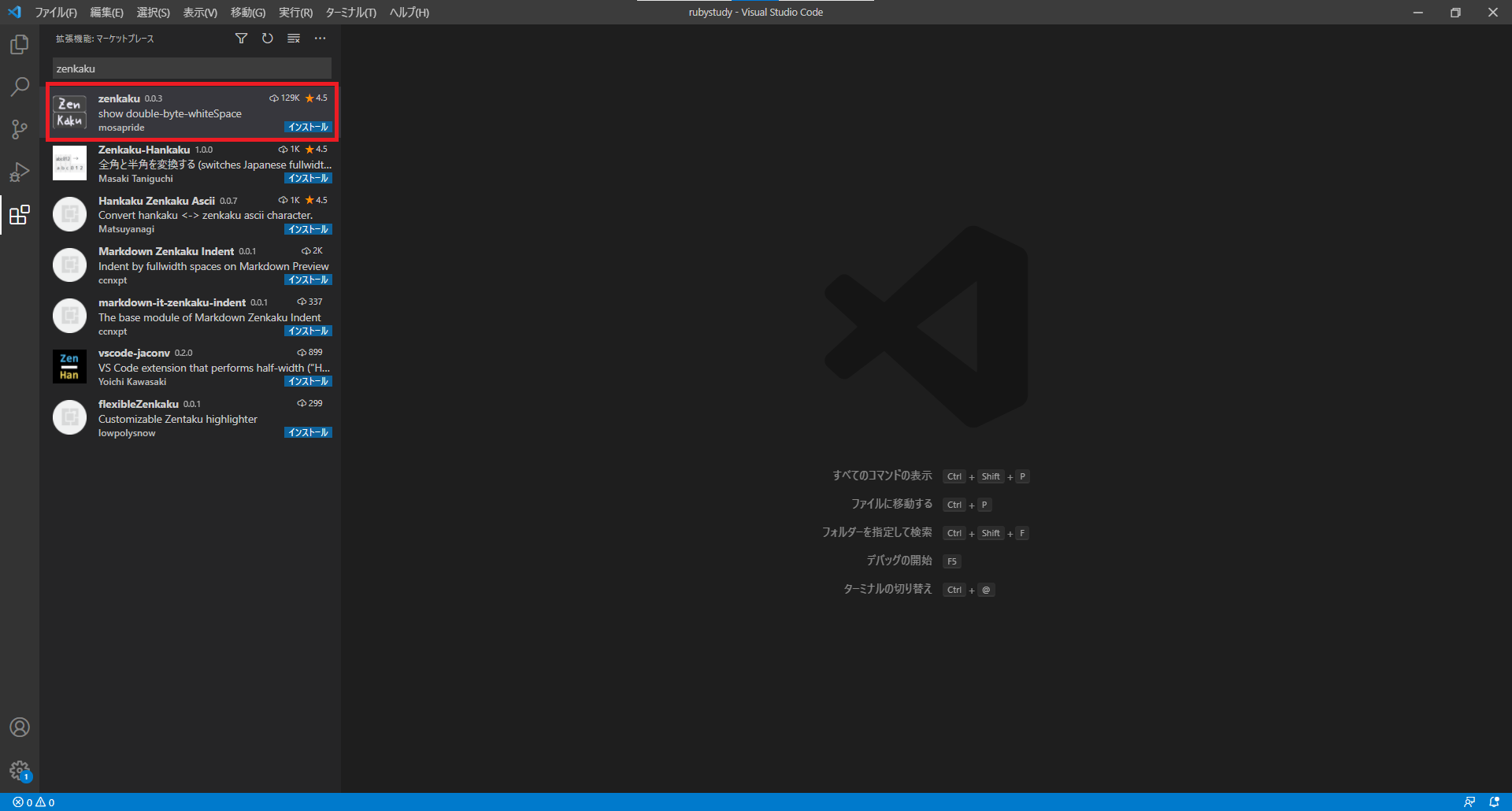Click the Markdown Zenkaku Indent extension icon
Screen dimensions: 1512x811
[x=69, y=265]
